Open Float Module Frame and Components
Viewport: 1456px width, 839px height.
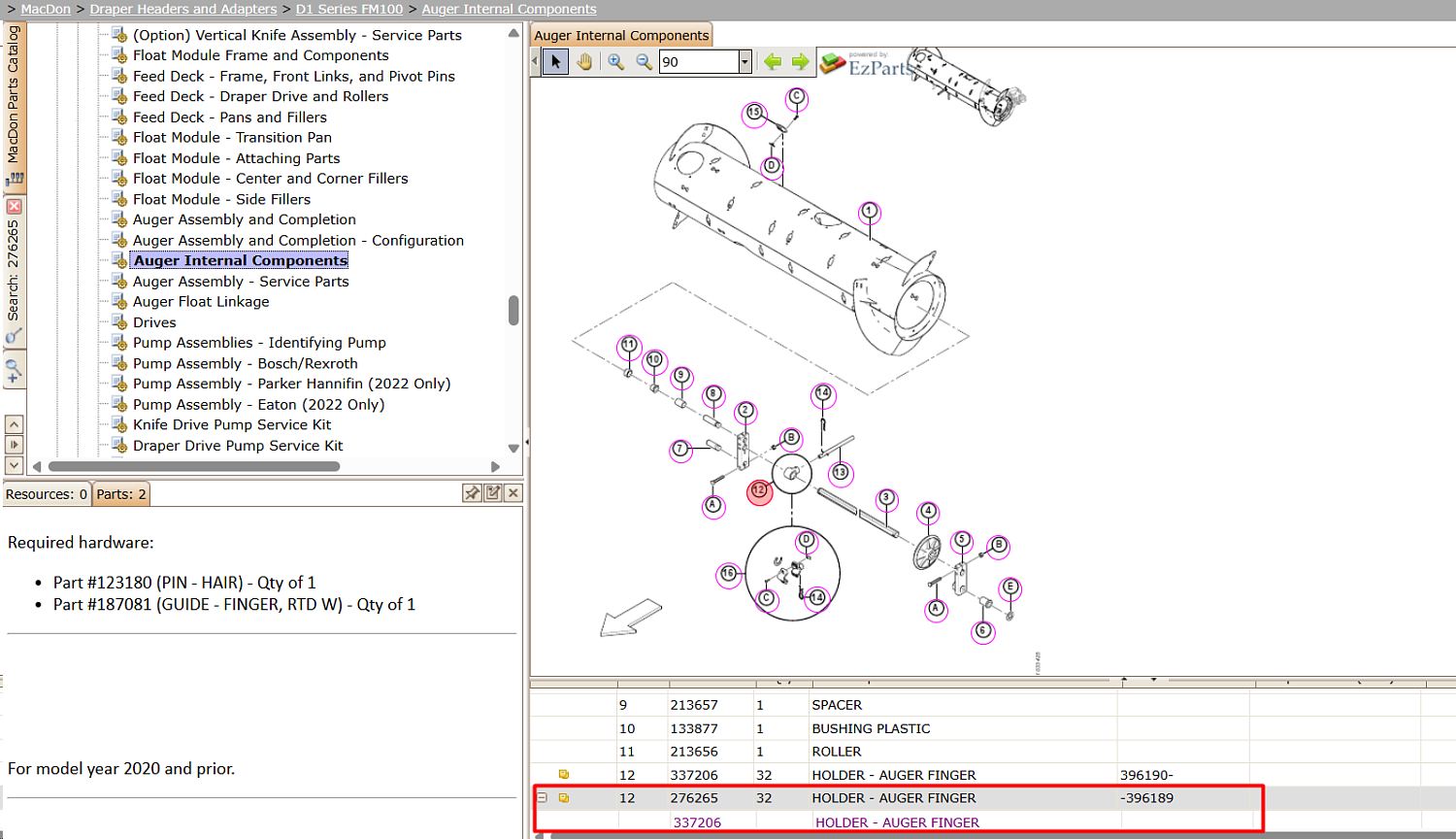tap(261, 55)
